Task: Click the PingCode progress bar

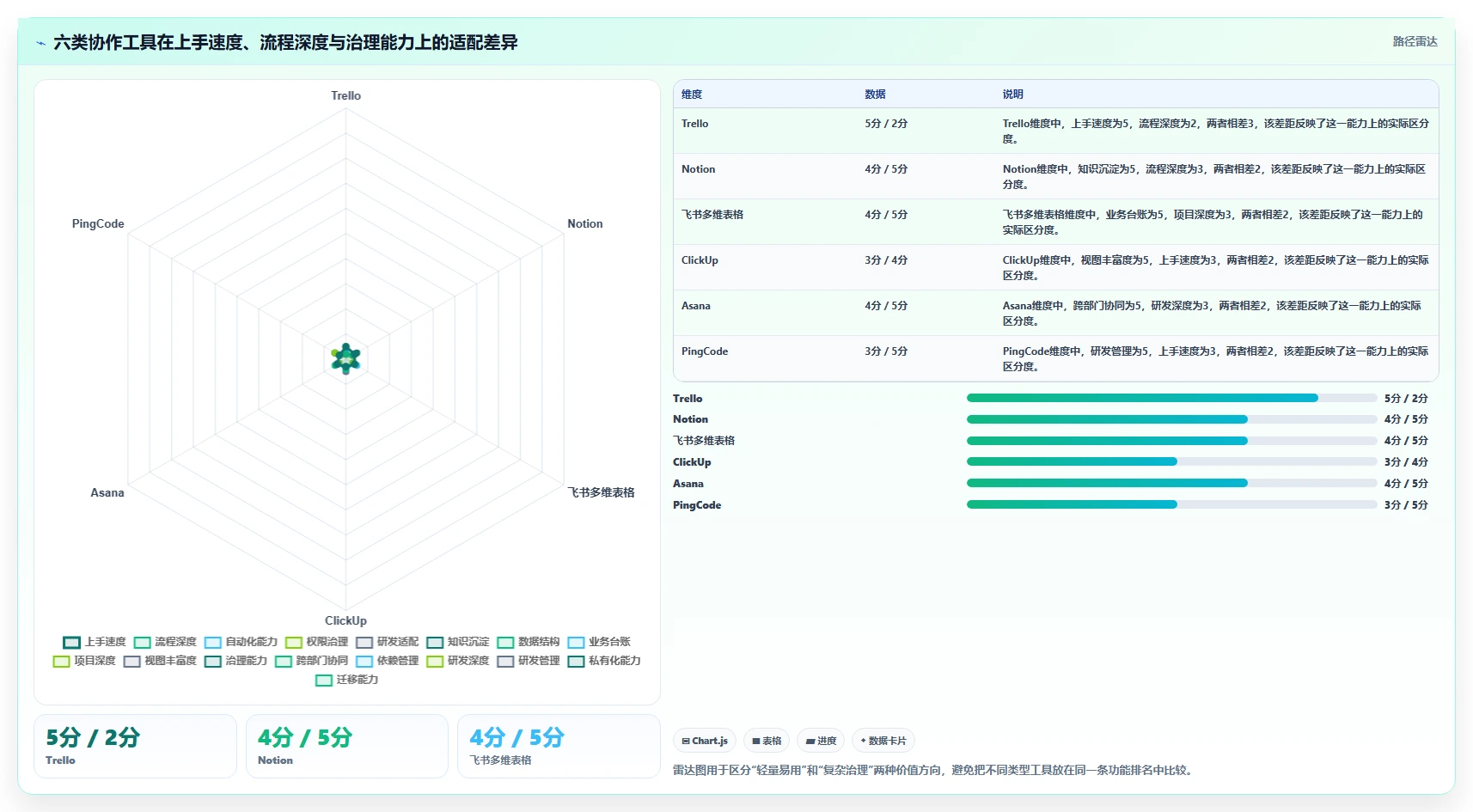Action: coord(1171,504)
